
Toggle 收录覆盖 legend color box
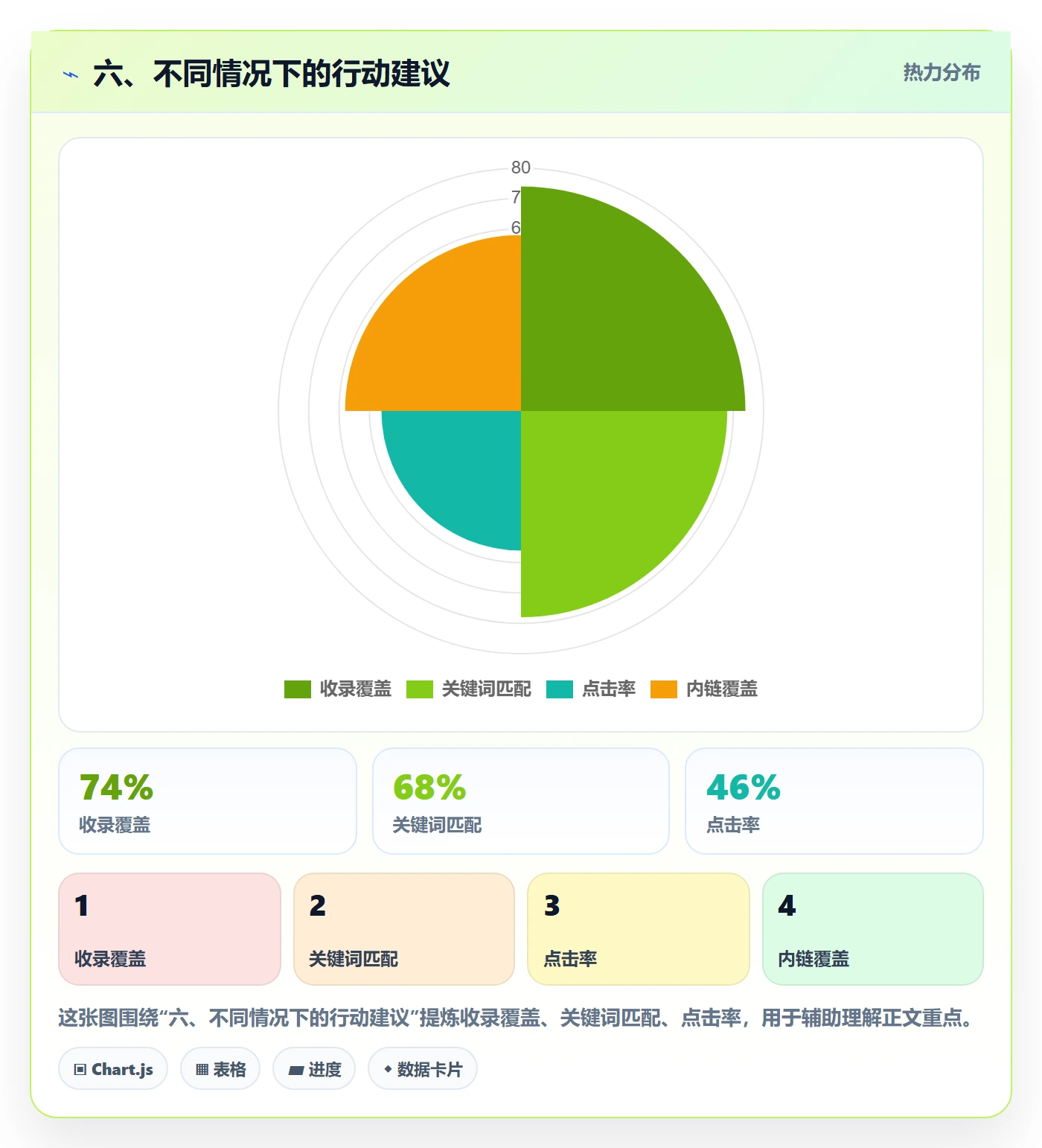click(x=298, y=689)
